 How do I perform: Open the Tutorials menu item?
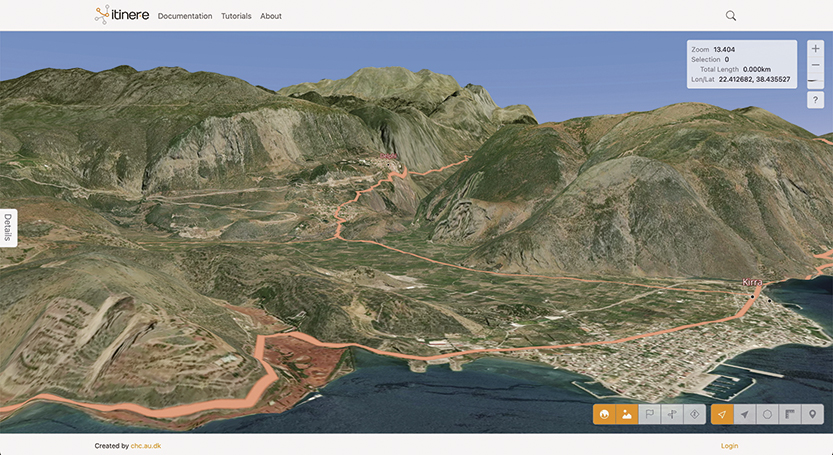pyautogui.click(x=236, y=16)
